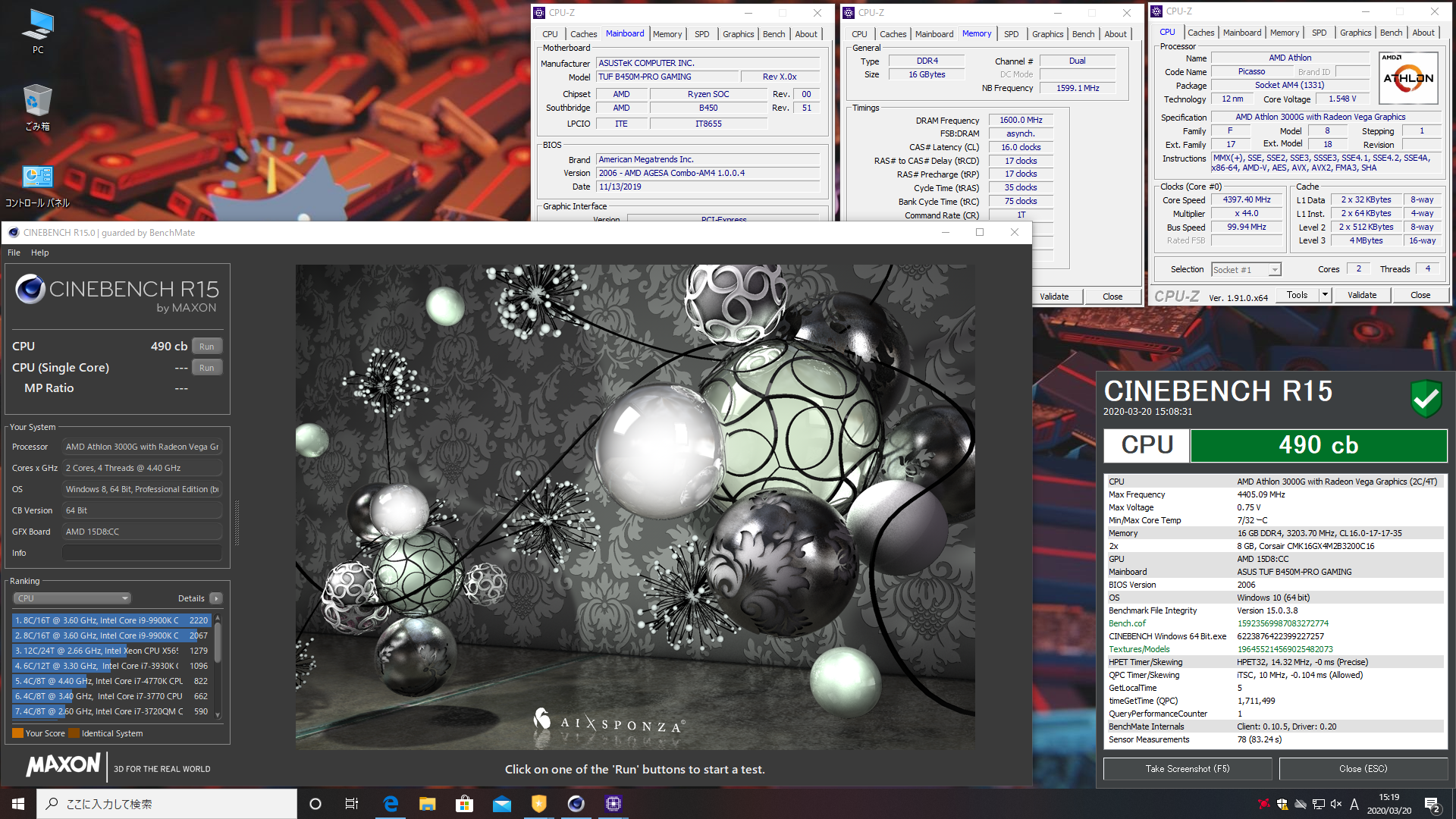Select ranking row 7 i7-3720QM 590
The width and height of the screenshot is (1456, 819).
111,711
